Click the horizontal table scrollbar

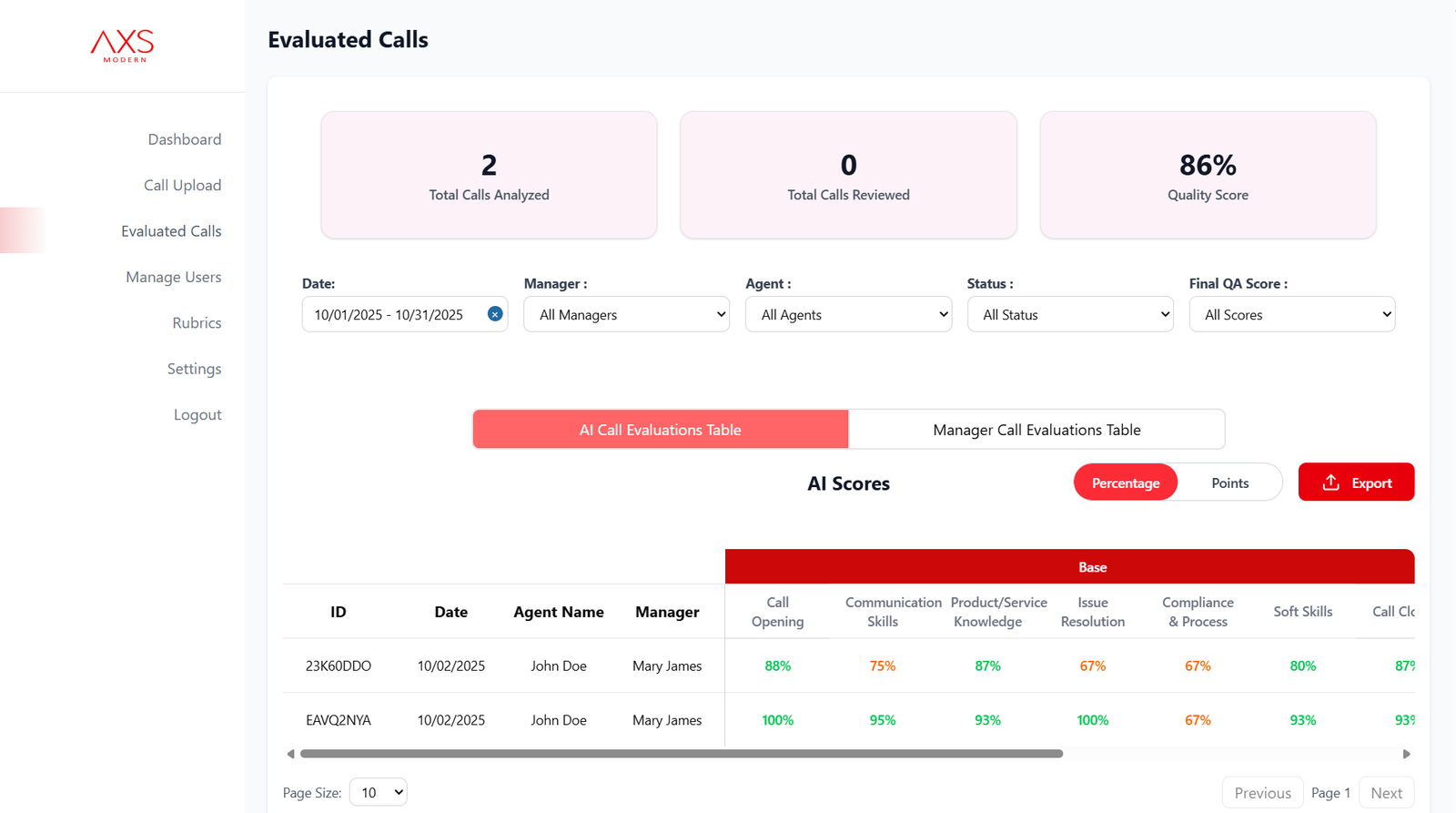(681, 754)
